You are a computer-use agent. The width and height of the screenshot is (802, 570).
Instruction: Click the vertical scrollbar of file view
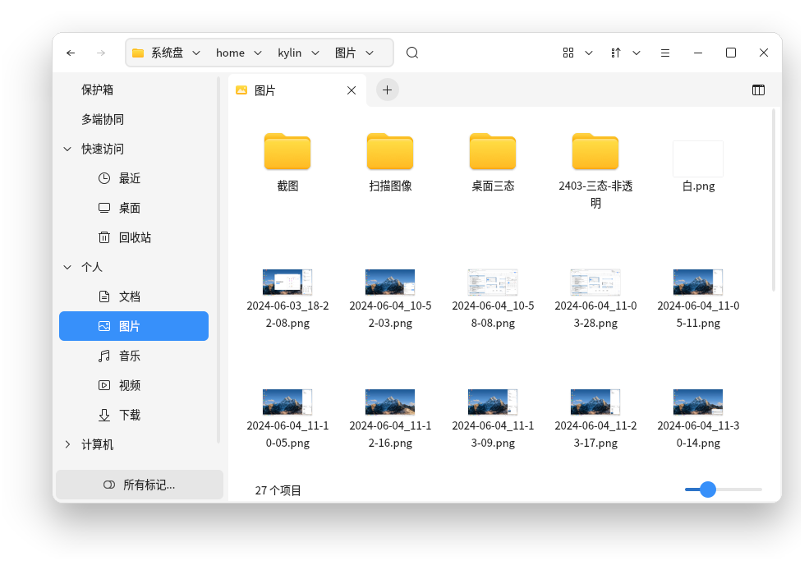(x=773, y=200)
